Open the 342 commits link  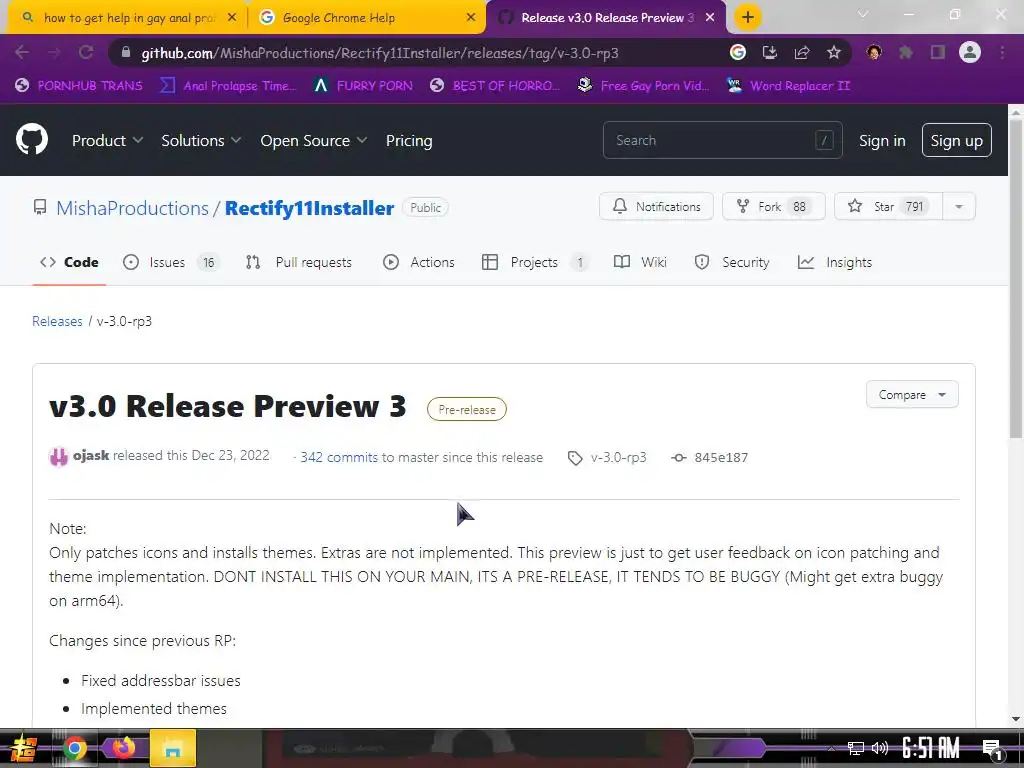pyautogui.click(x=339, y=458)
